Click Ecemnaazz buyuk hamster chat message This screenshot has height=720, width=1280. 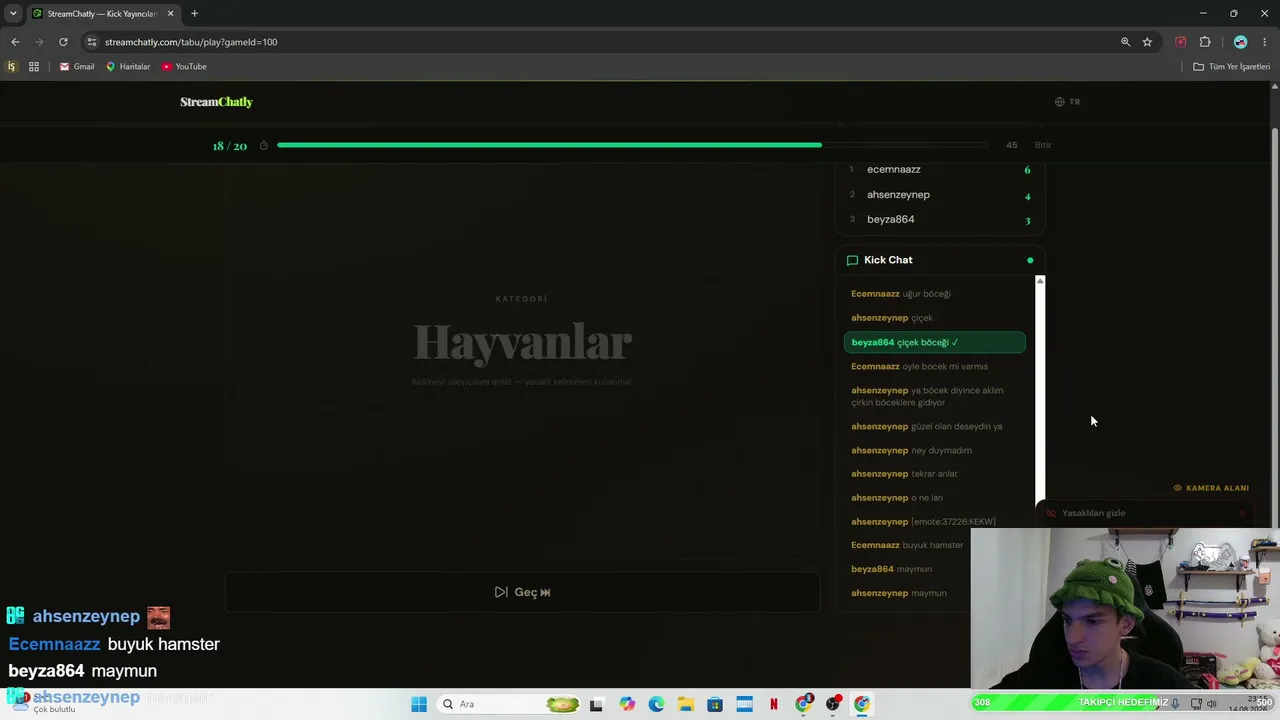coord(907,545)
